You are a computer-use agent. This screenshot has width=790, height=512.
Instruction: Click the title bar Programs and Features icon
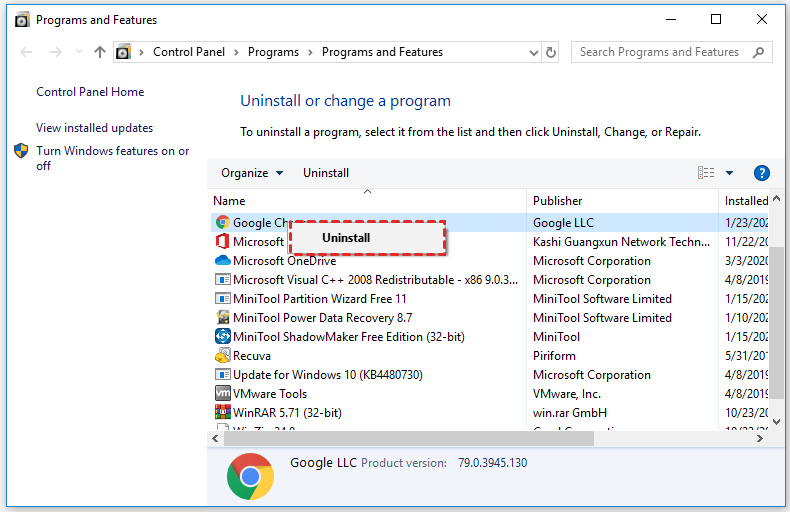coord(22,20)
